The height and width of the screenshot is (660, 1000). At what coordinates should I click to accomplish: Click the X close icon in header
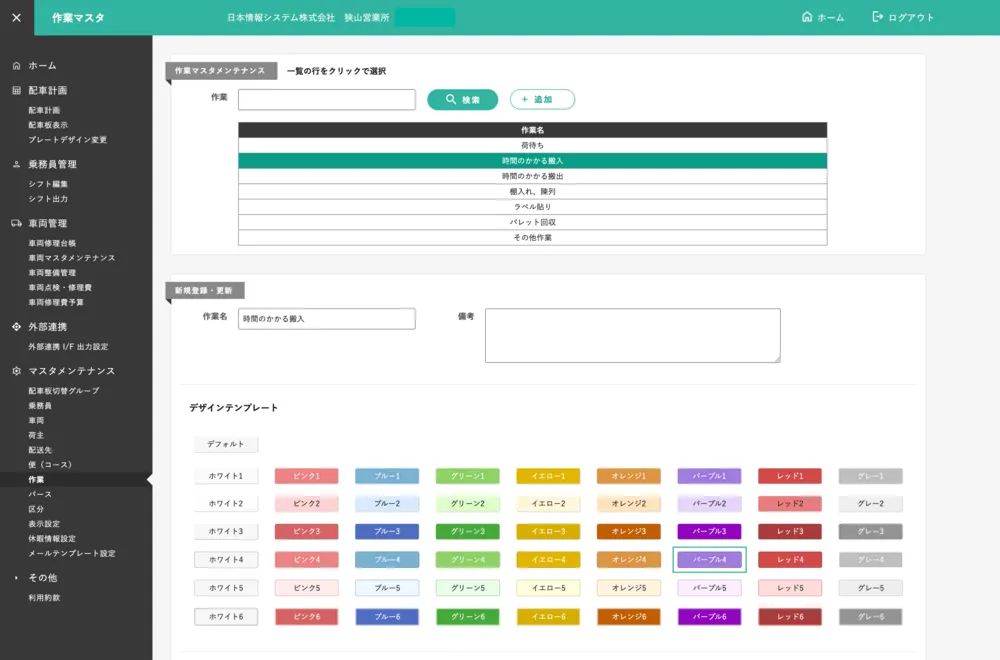[16, 18]
